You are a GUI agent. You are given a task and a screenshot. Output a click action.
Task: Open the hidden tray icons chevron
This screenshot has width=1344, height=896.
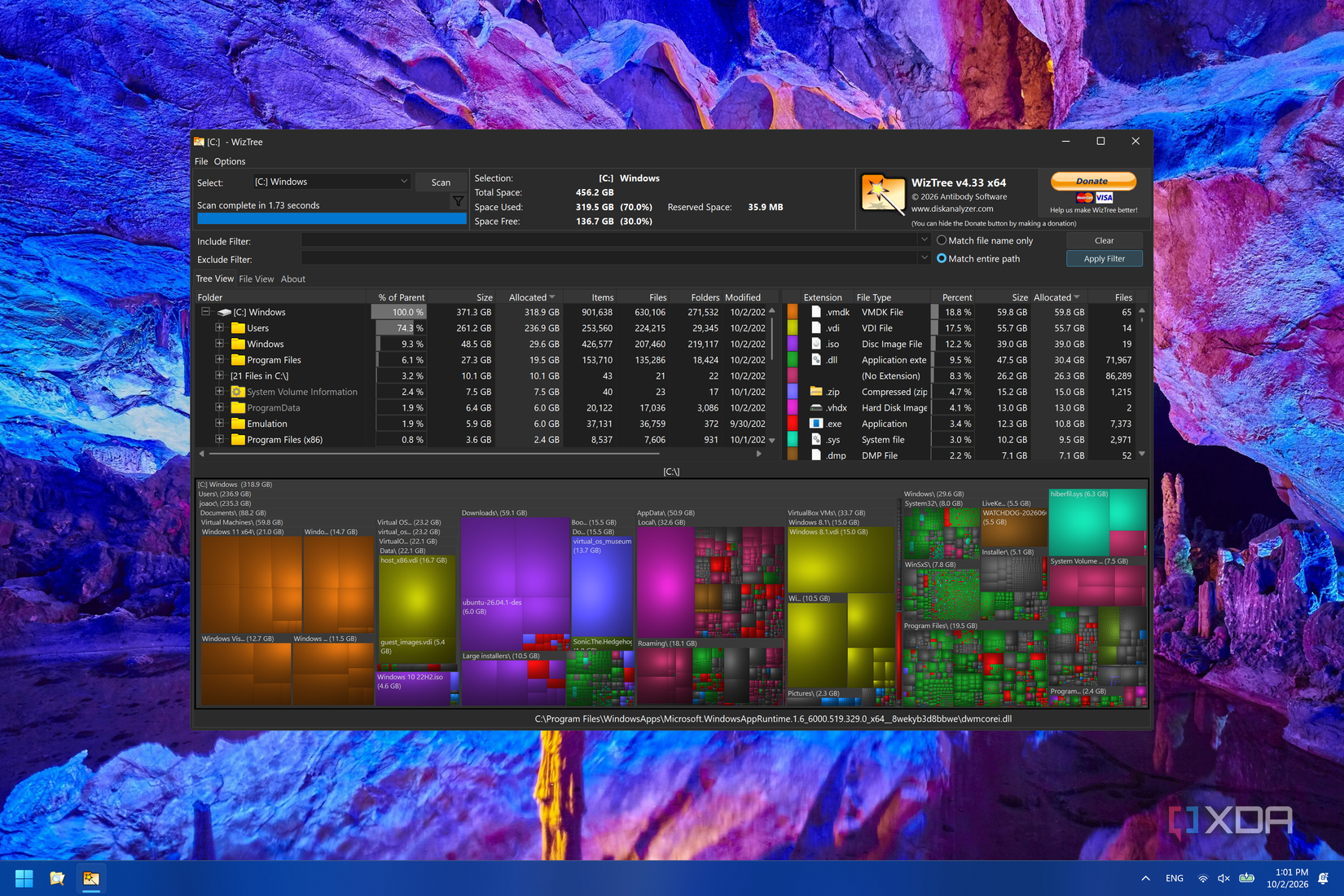tap(1145, 878)
